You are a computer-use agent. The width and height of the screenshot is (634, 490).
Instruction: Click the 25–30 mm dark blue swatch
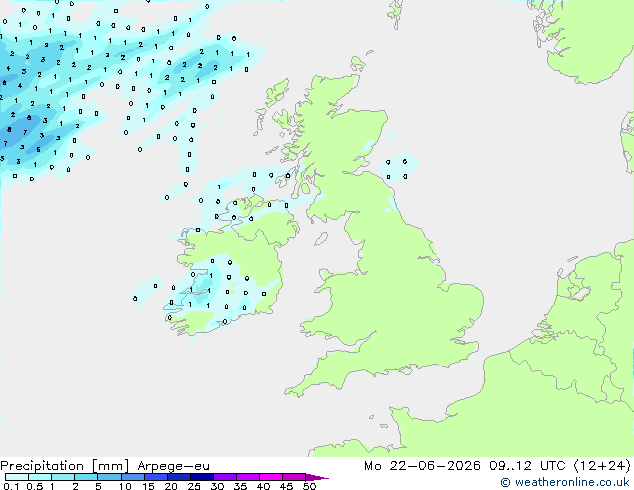point(202,477)
